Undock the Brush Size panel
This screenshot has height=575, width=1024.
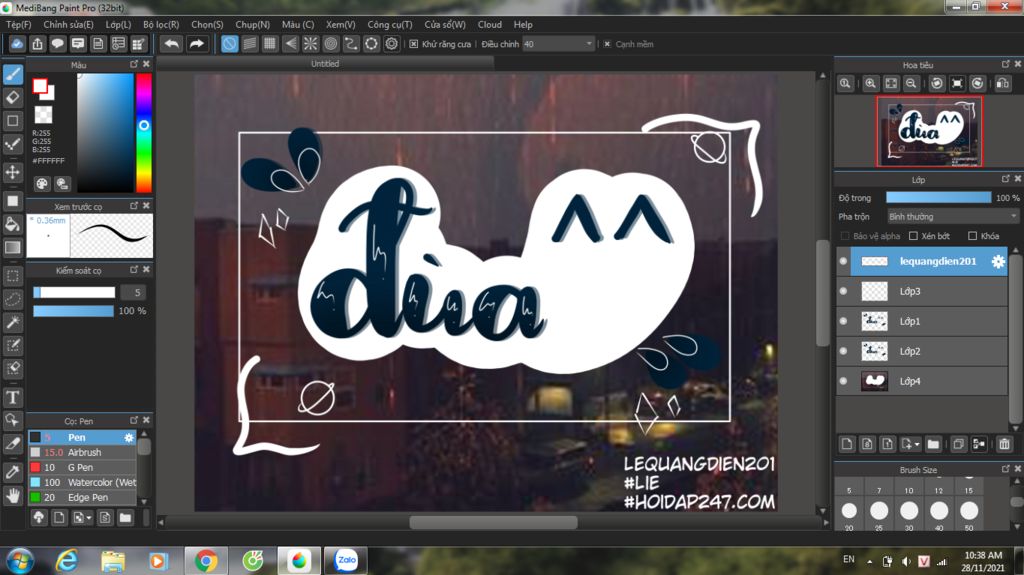coord(1005,468)
